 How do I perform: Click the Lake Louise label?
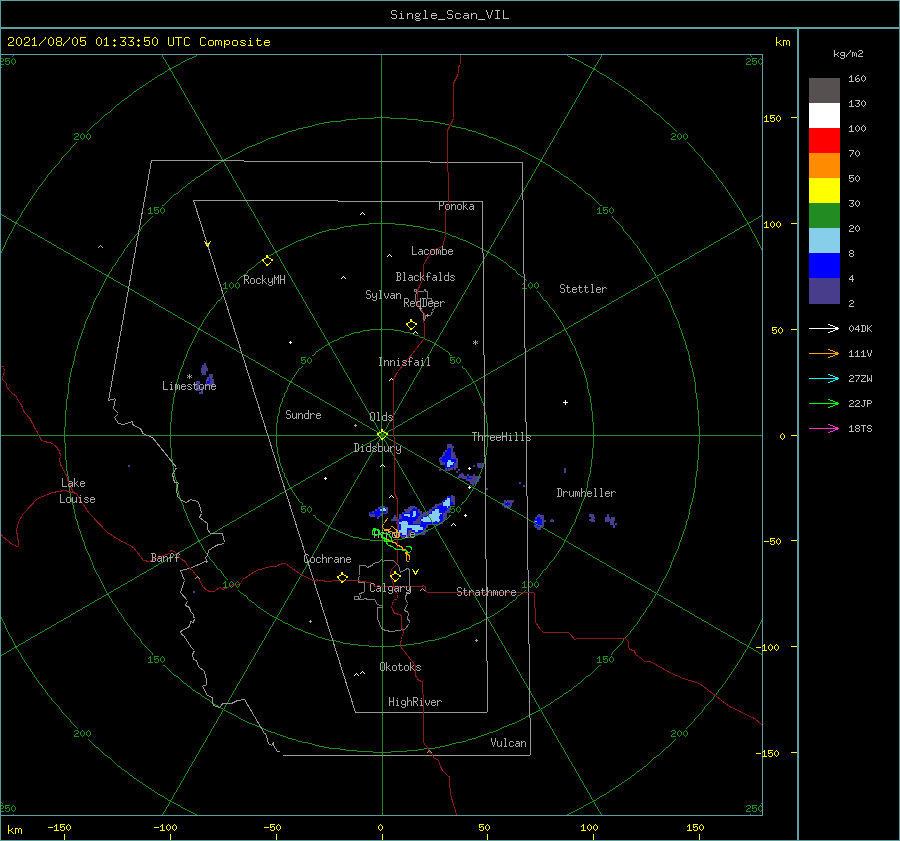(77, 491)
